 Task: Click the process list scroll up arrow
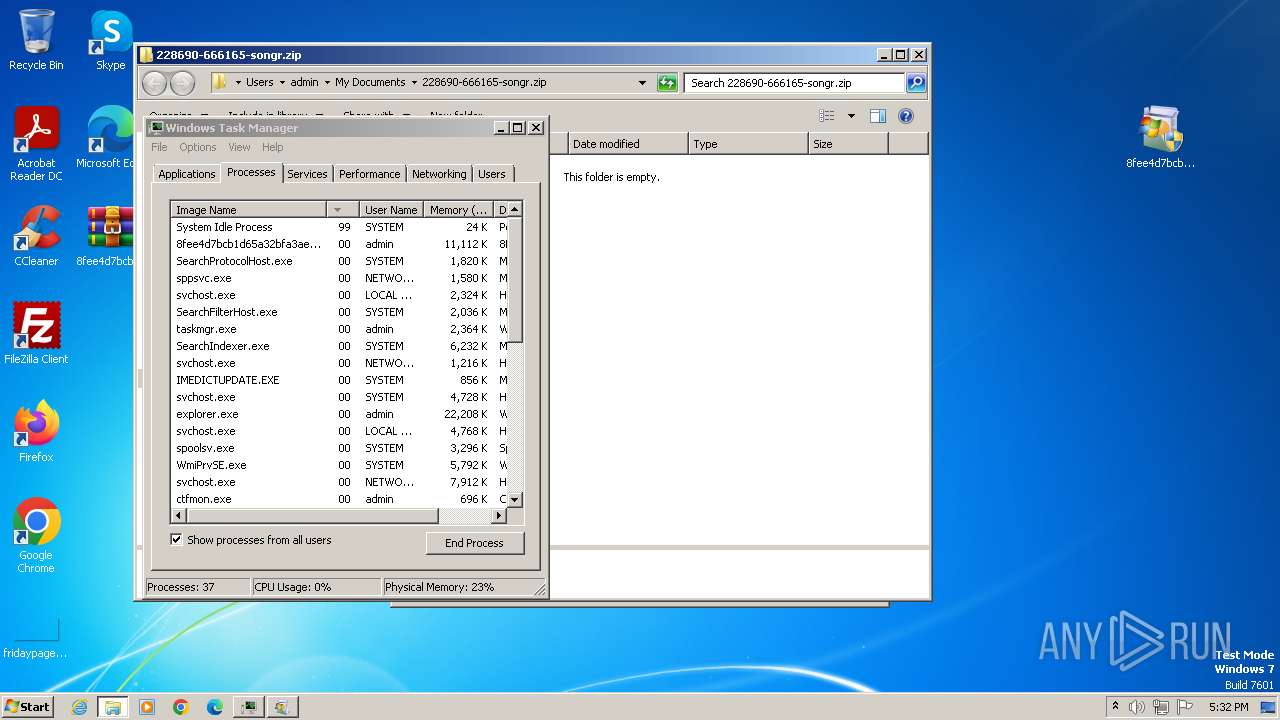pos(516,209)
